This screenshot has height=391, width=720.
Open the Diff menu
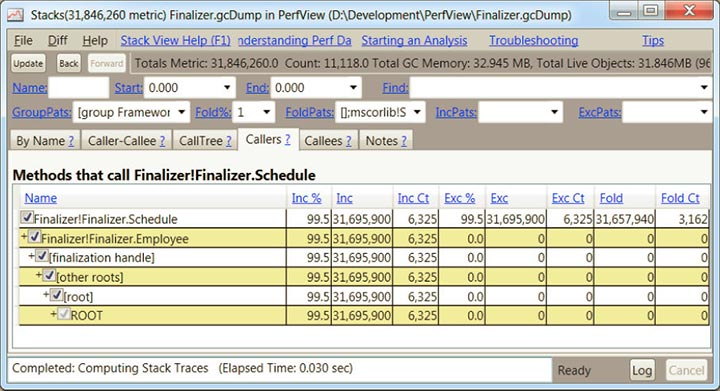[x=58, y=41]
